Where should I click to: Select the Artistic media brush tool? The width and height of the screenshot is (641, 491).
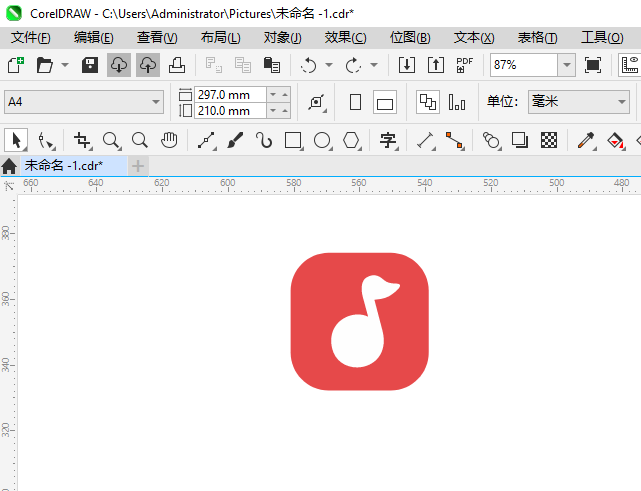click(235, 141)
